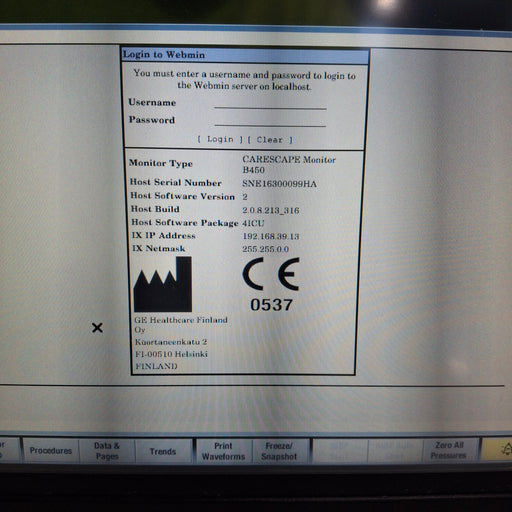Click the Host Software Version label
Viewport: 512px width, 512px height.
[x=182, y=196]
